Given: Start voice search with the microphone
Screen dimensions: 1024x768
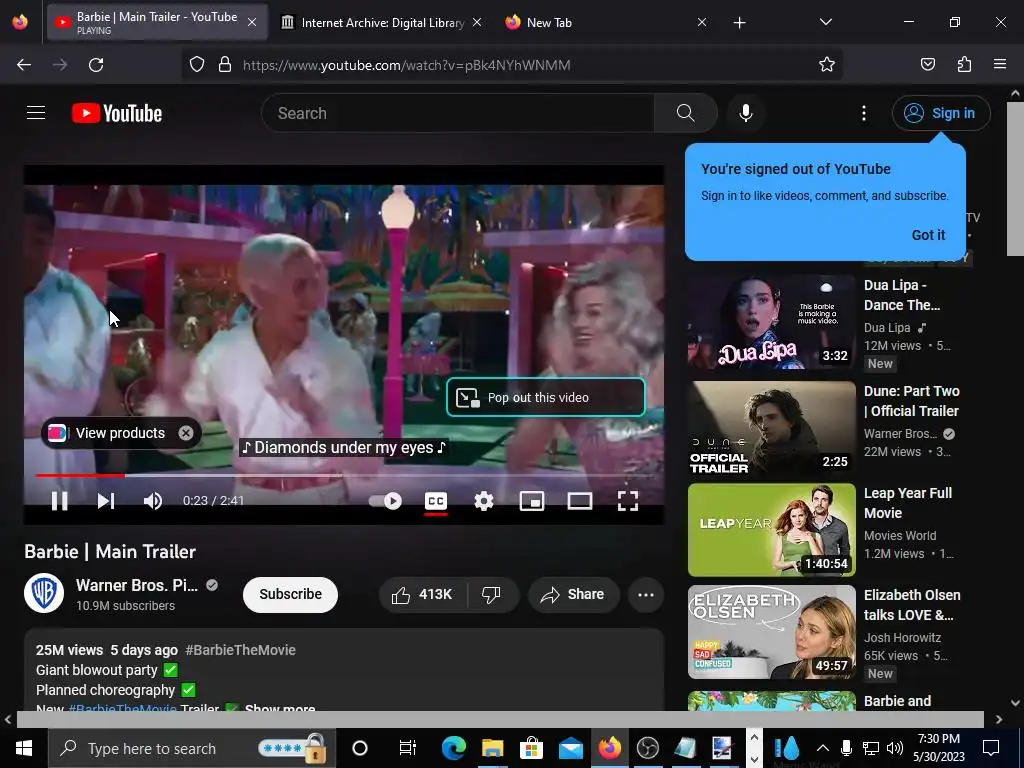Looking at the screenshot, I should pos(745,113).
